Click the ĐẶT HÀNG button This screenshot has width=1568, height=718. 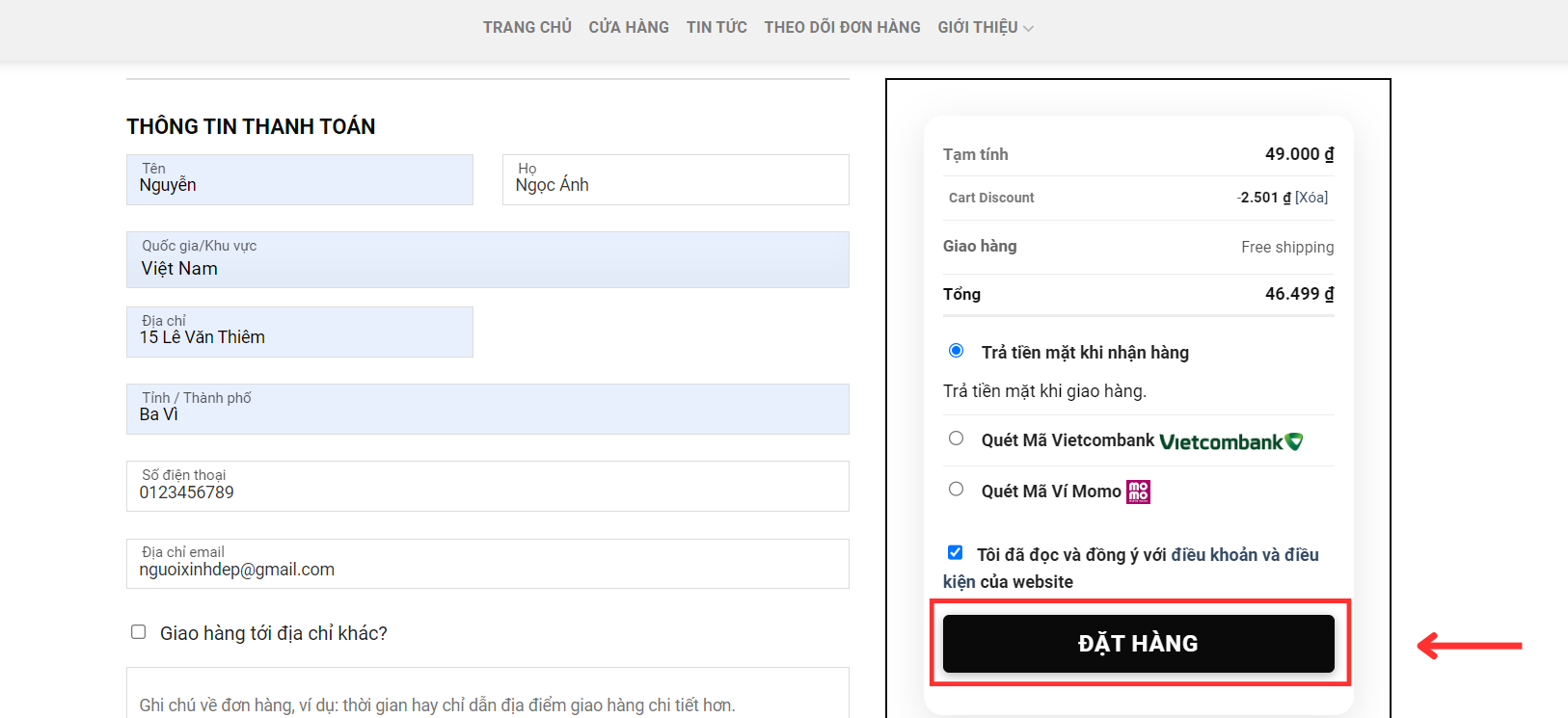pos(1139,644)
